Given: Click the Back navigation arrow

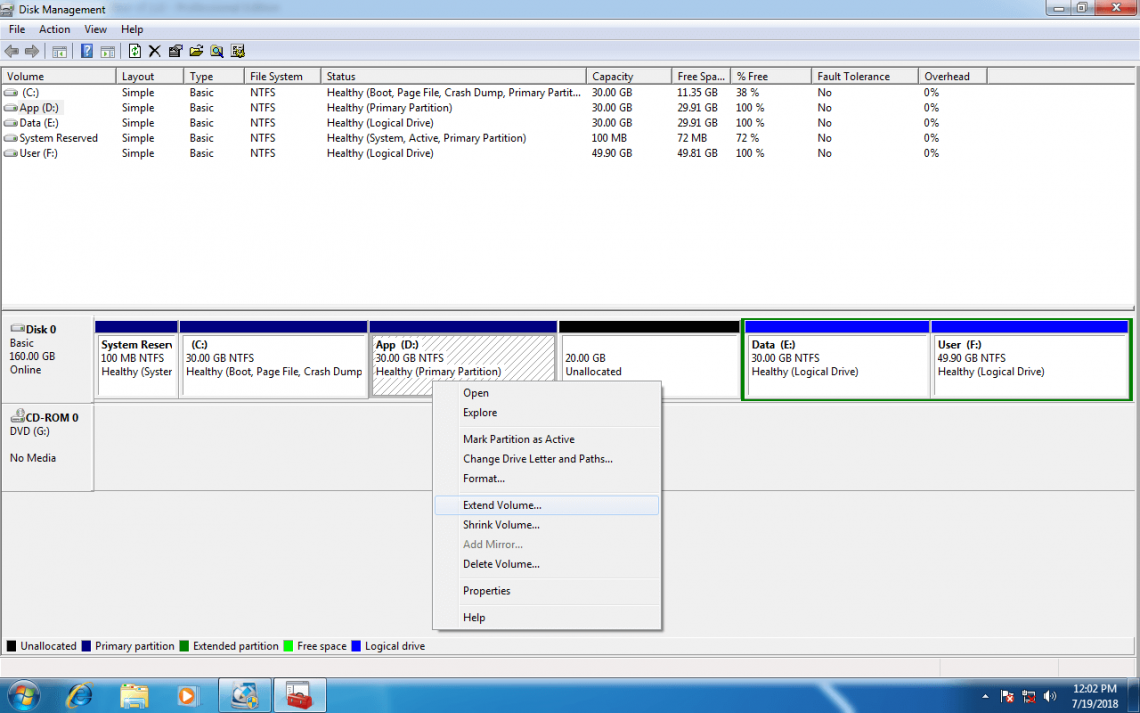Looking at the screenshot, I should pyautogui.click(x=10, y=51).
